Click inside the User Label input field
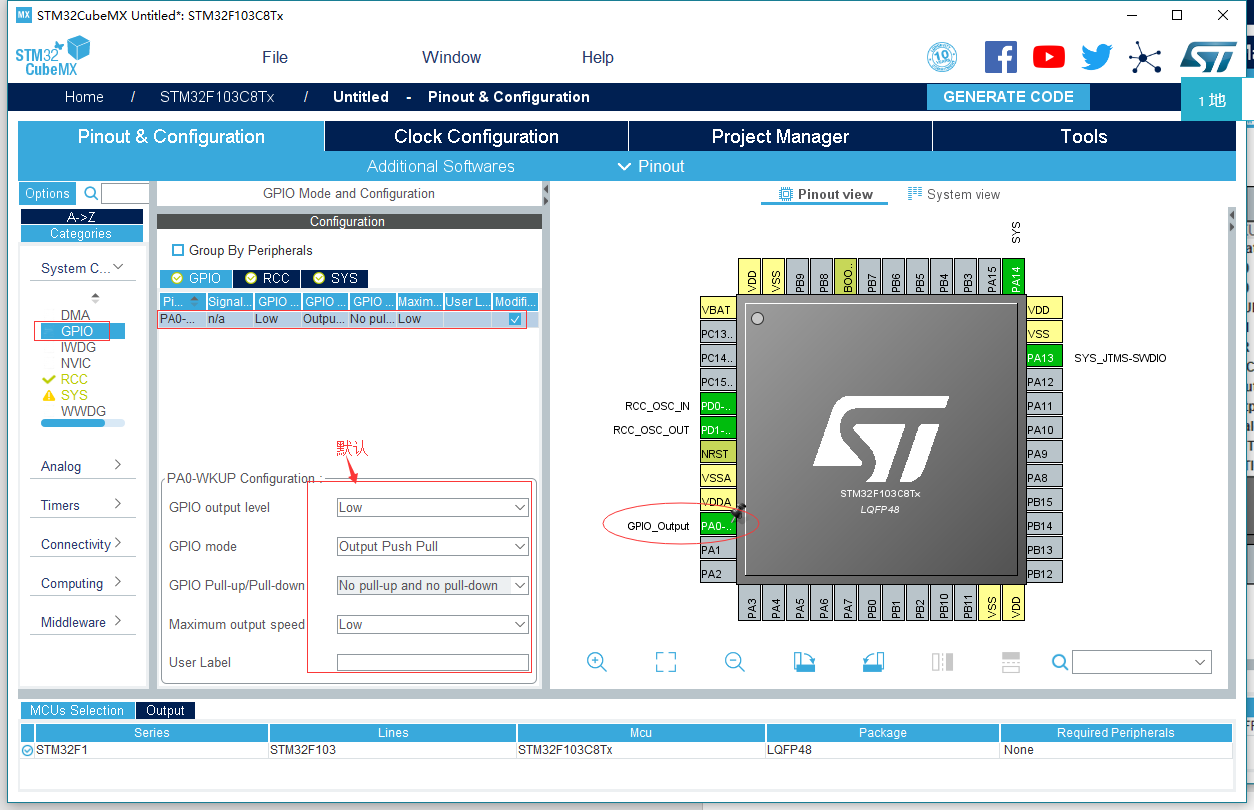Image resolution: width=1254 pixels, height=810 pixels. pos(432,662)
